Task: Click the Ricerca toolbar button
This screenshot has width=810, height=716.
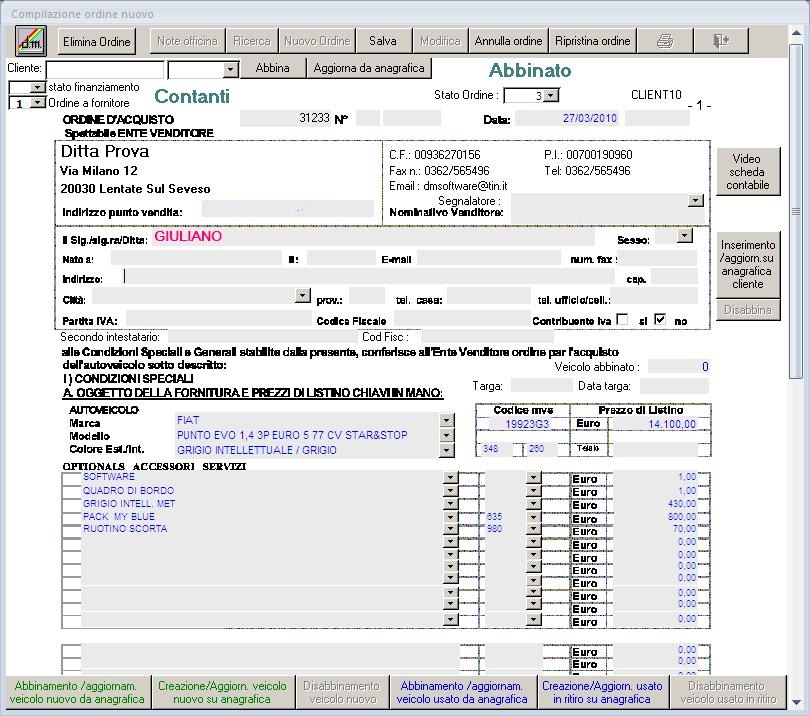Action: pyautogui.click(x=252, y=41)
